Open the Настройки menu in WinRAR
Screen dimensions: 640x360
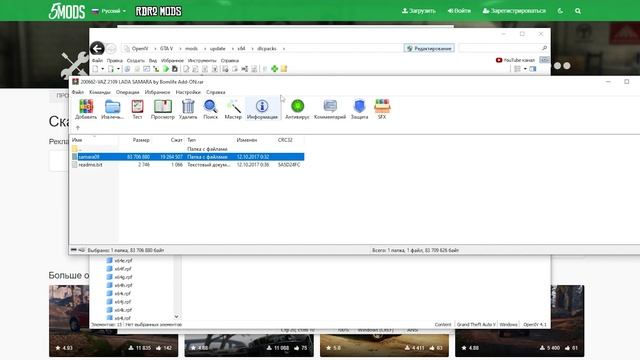click(x=188, y=92)
